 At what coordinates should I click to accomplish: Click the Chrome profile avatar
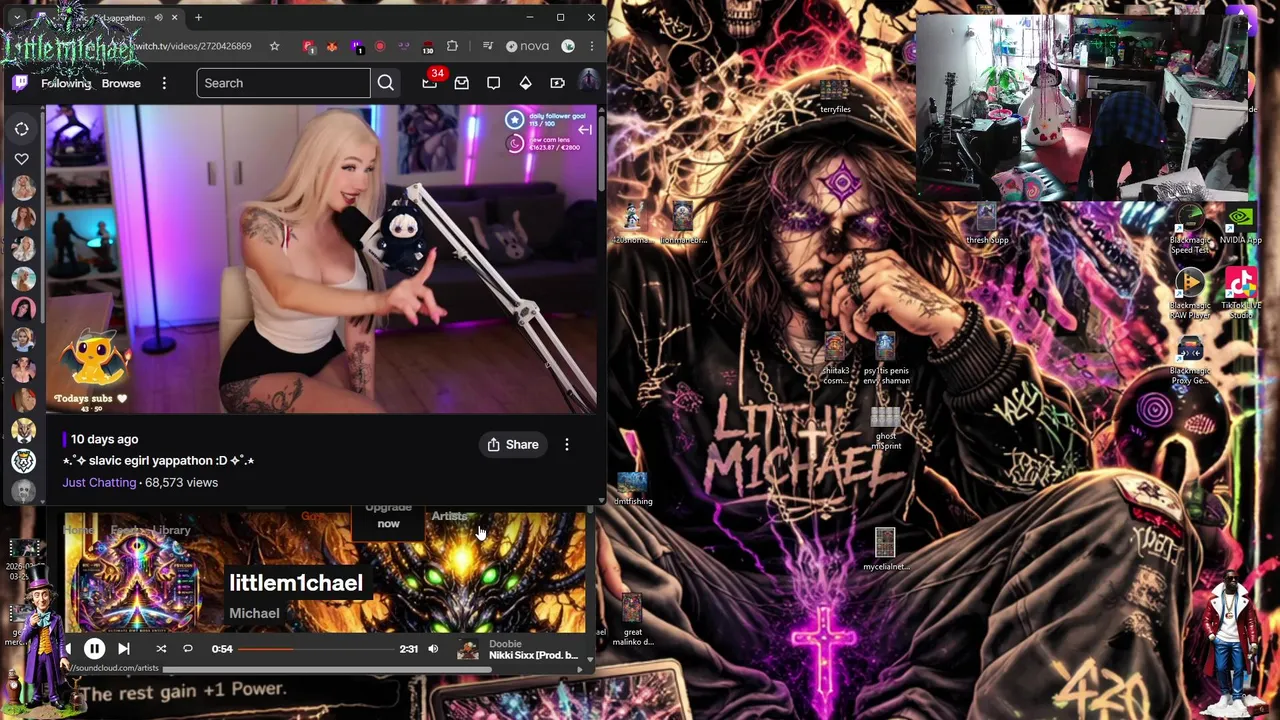568,46
